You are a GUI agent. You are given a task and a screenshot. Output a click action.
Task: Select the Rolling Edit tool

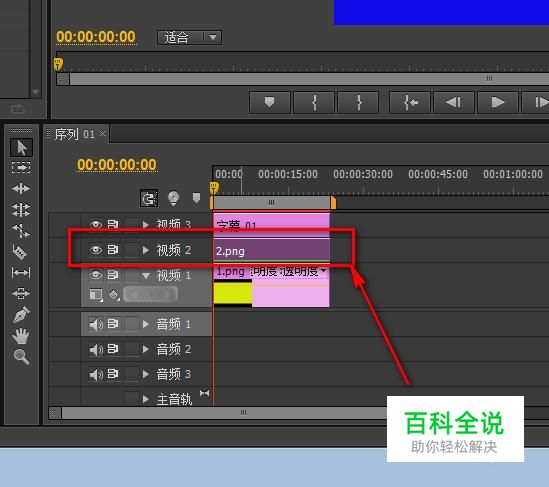21,210
